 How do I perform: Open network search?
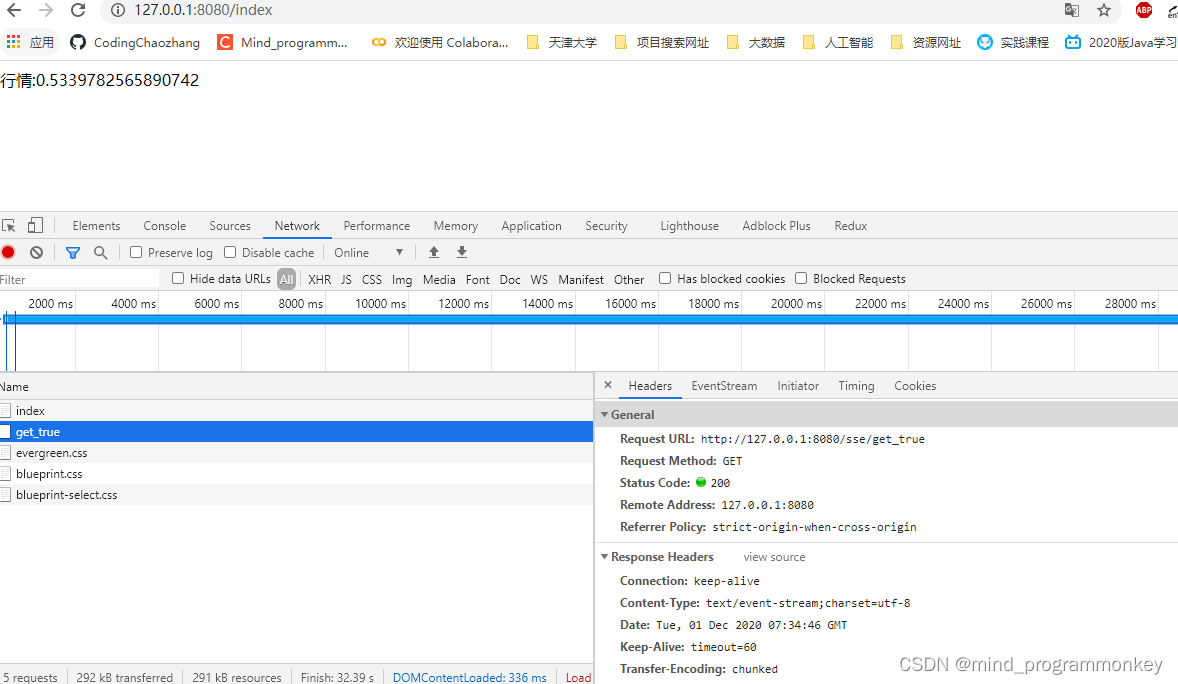pyautogui.click(x=101, y=253)
